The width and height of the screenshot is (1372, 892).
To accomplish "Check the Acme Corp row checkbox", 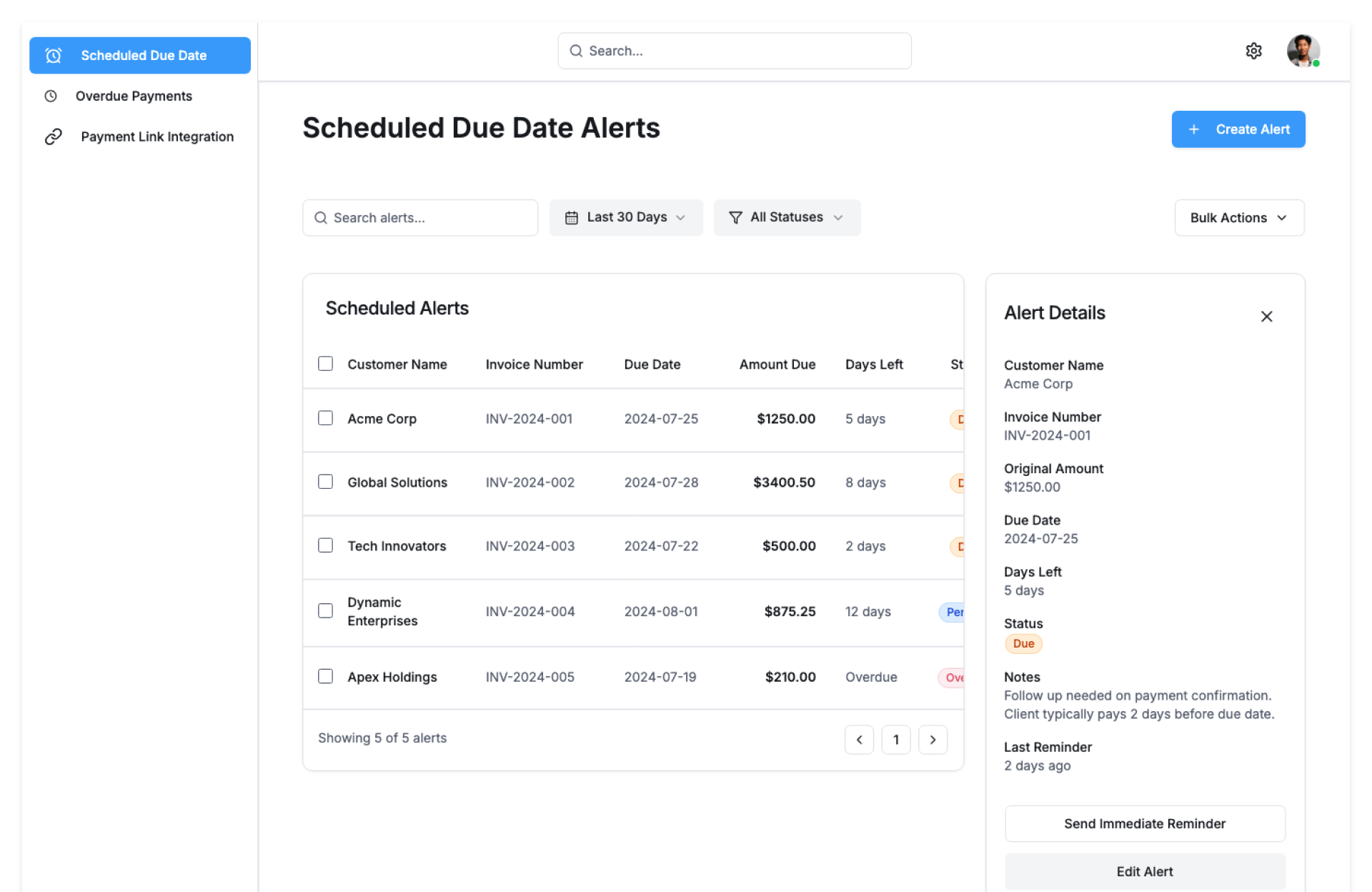I will 325,418.
